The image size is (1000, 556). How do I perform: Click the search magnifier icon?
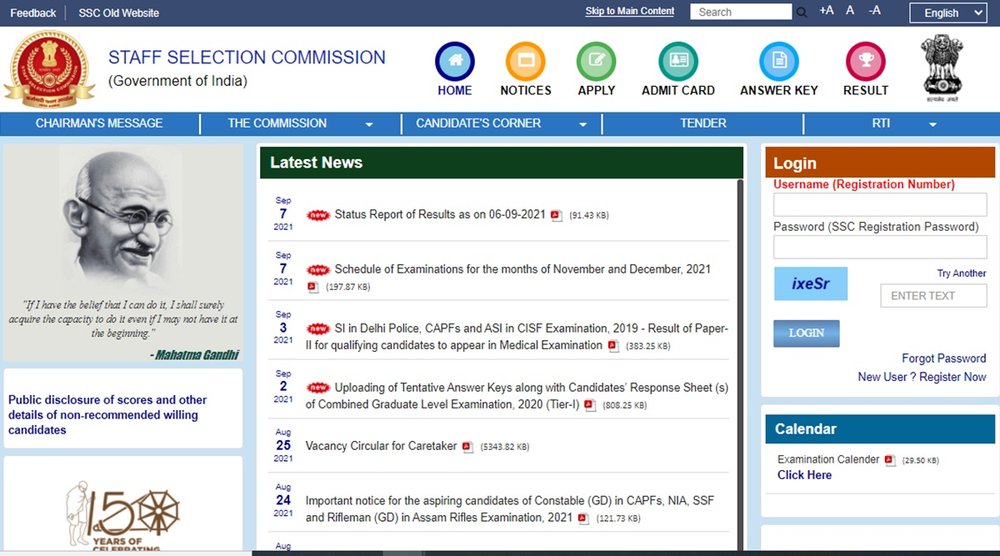802,12
